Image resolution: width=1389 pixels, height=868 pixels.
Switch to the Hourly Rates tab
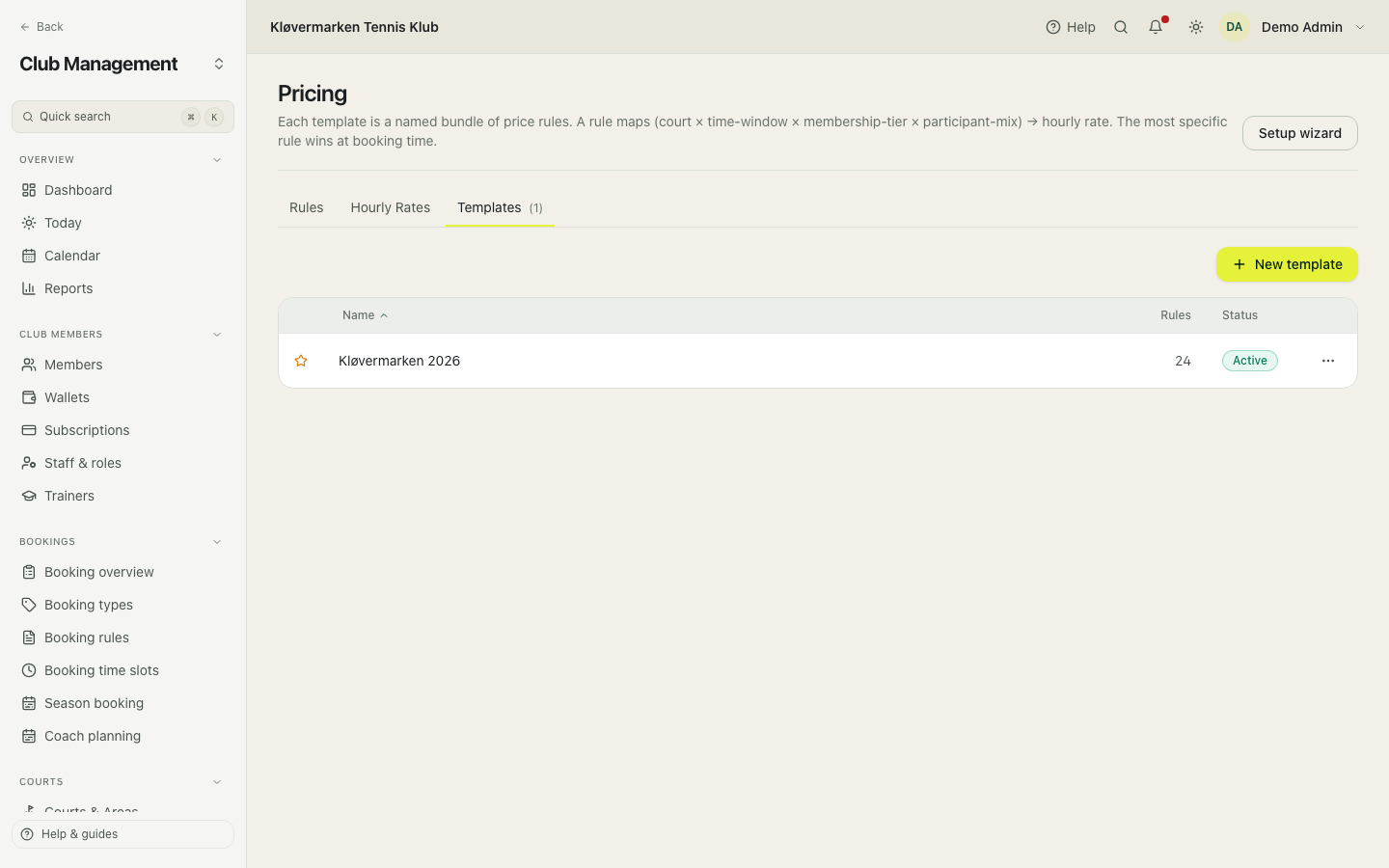391,207
